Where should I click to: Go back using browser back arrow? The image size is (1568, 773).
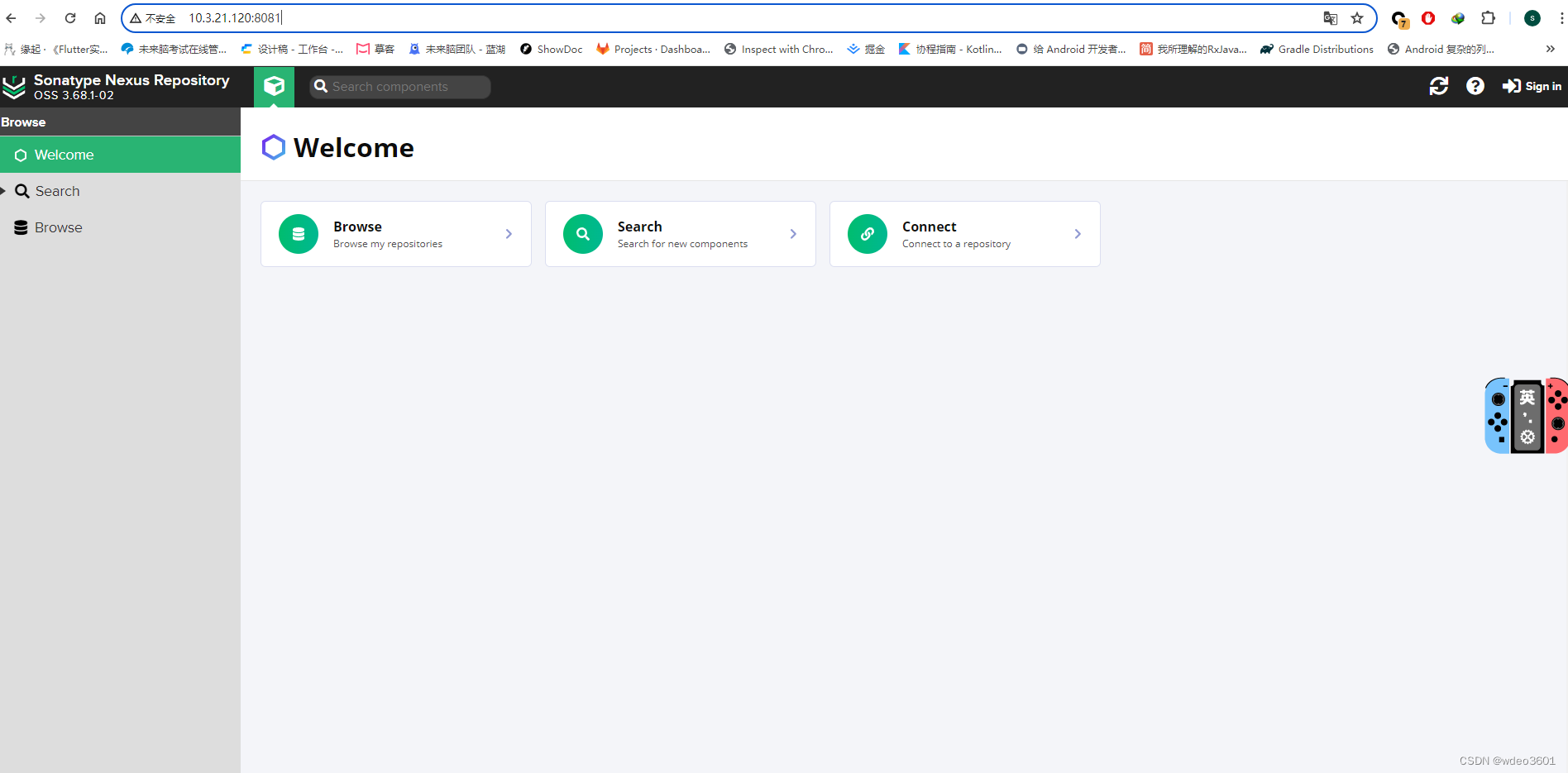[x=11, y=18]
